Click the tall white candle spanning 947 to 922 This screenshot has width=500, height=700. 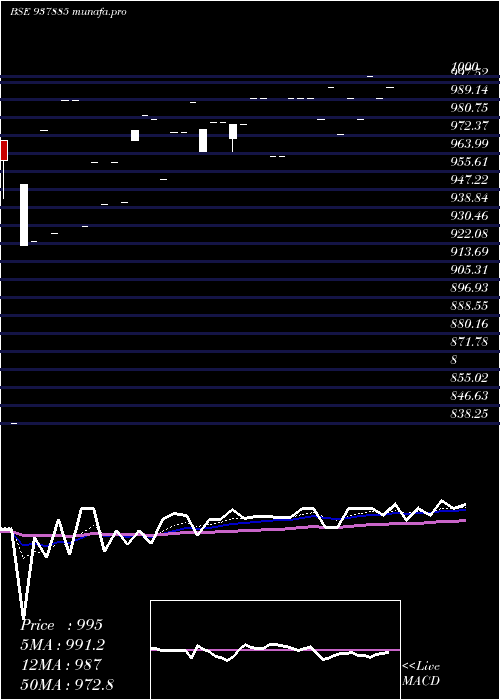pyautogui.click(x=24, y=215)
